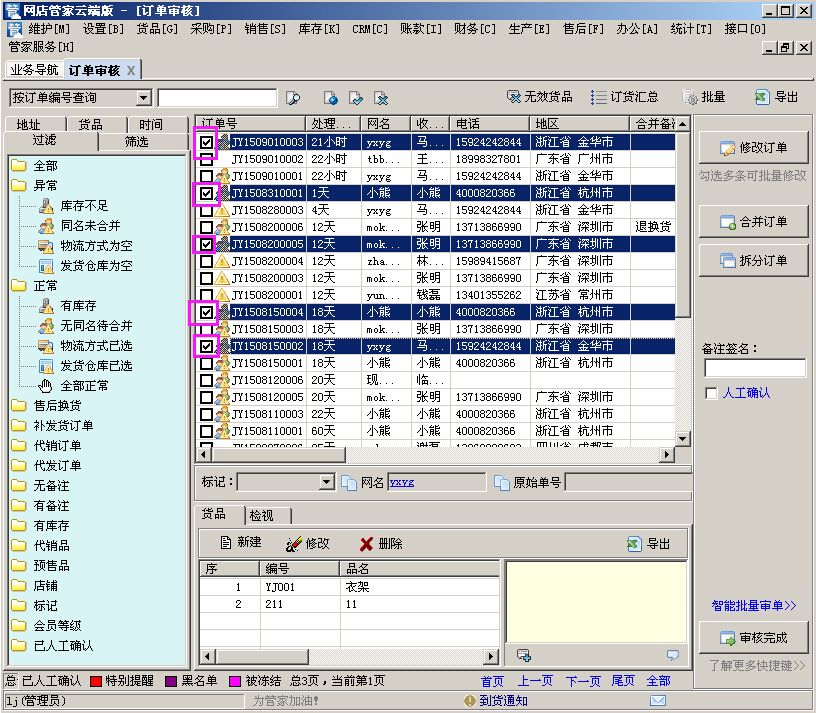Click 审核完成 button
The image size is (816, 713).
754,638
